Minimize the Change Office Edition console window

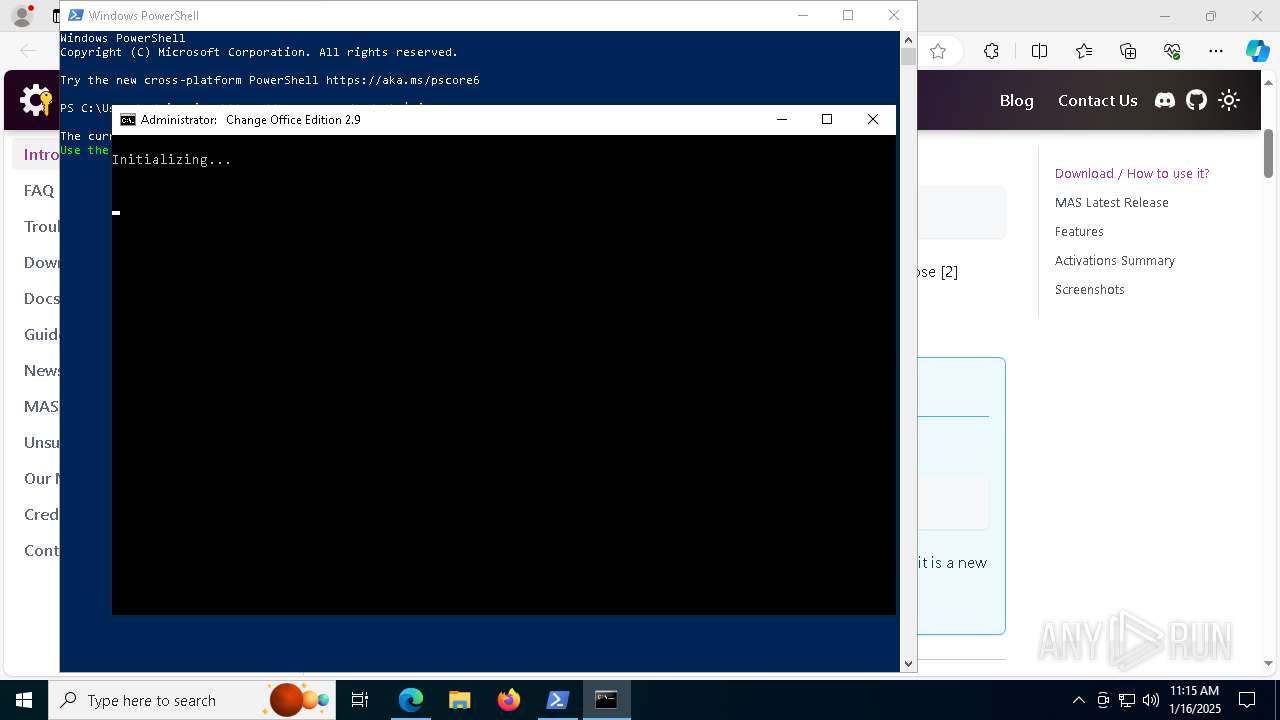pos(782,119)
